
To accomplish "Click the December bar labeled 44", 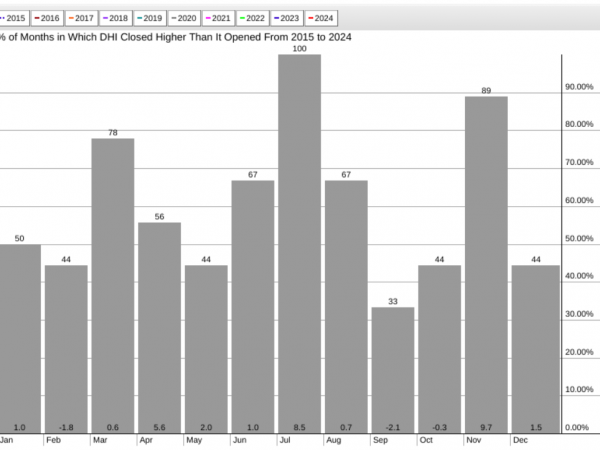I will click(536, 349).
